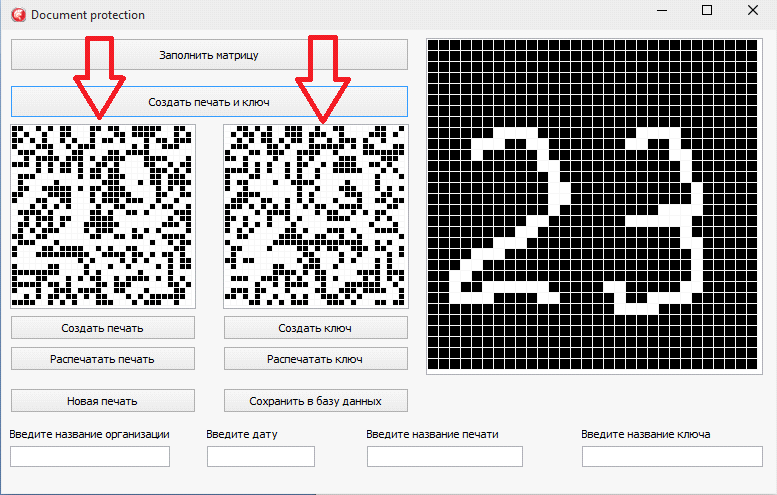Click the Введите название ключа label
This screenshot has height=495, width=777.
click(646, 434)
